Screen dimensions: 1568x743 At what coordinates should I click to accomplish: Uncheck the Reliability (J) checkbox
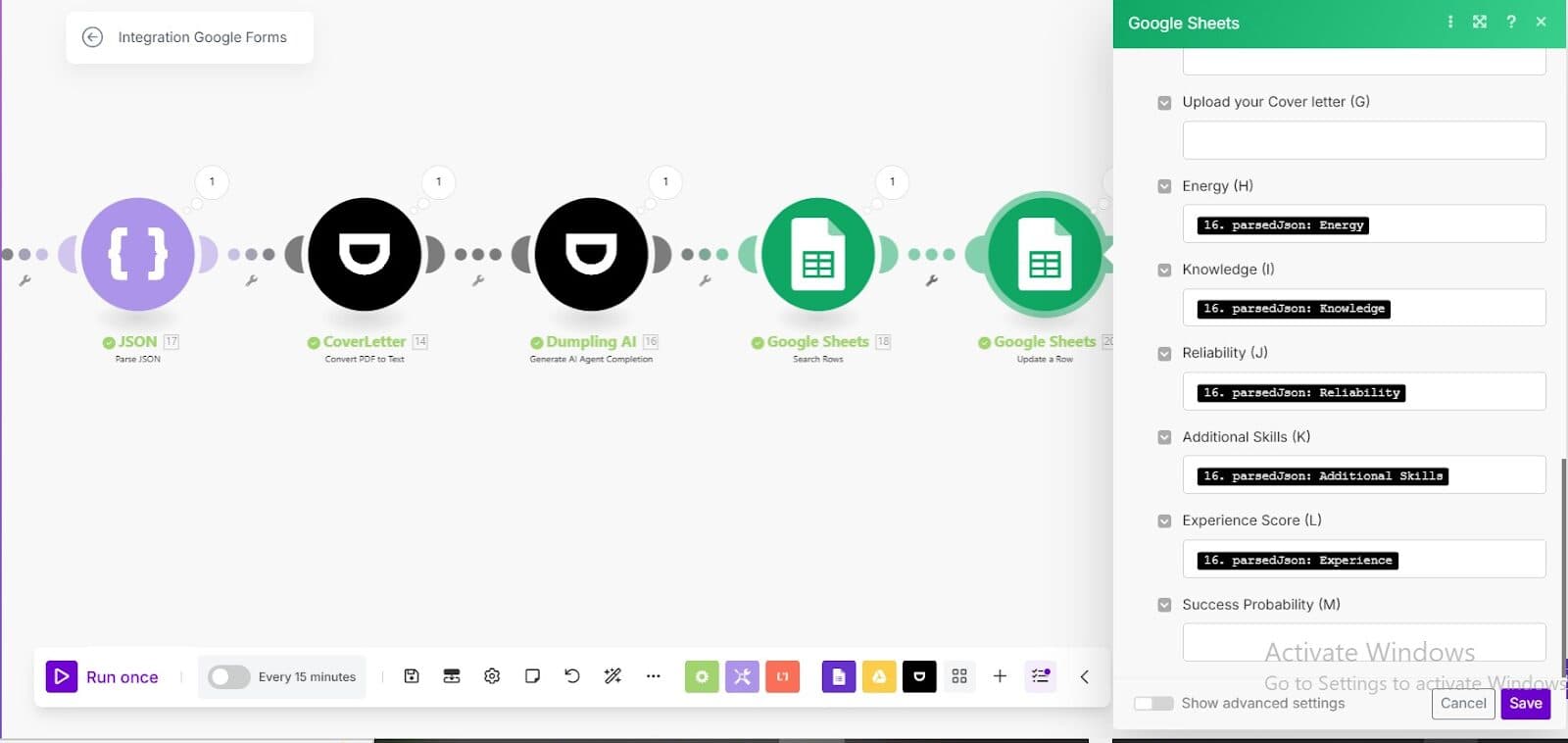pos(1164,354)
